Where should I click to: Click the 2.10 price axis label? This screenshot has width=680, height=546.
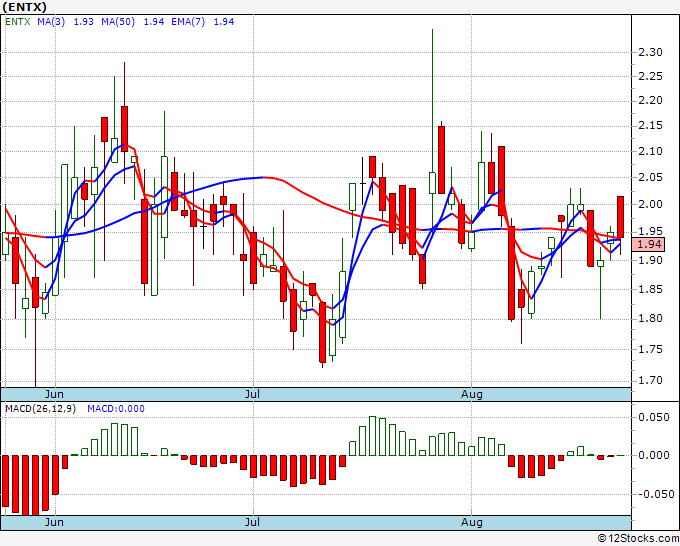click(651, 151)
